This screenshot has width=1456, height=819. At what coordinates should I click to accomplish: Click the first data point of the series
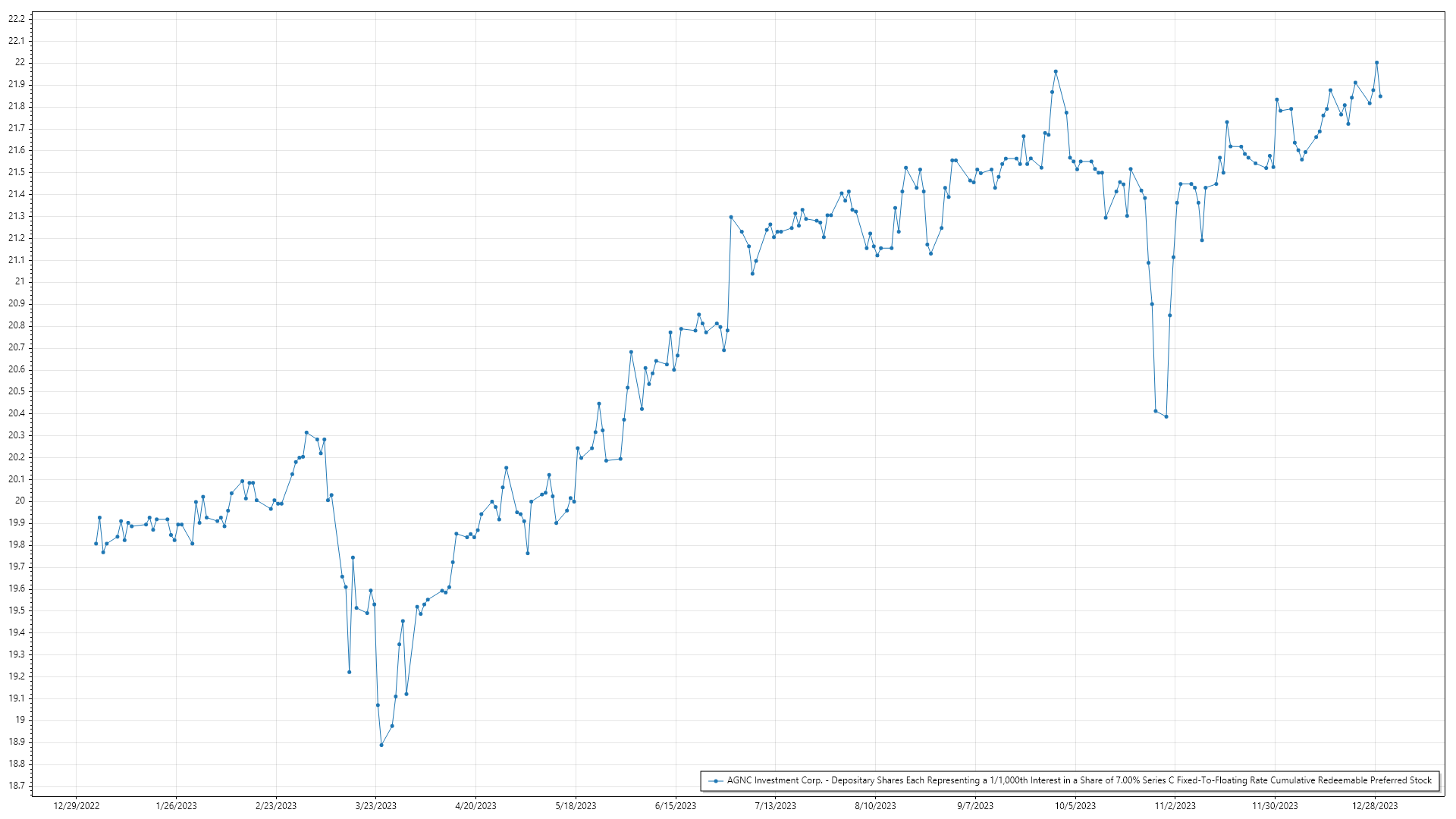coord(96,544)
